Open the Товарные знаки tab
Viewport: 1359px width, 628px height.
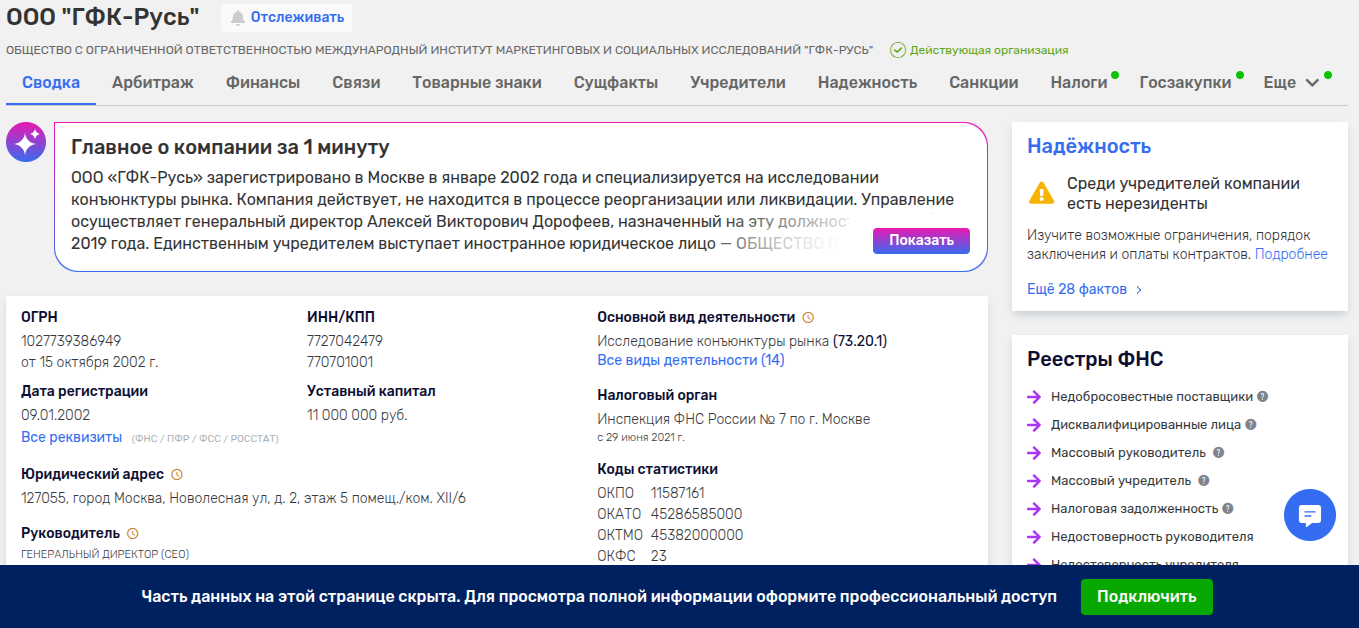point(477,83)
